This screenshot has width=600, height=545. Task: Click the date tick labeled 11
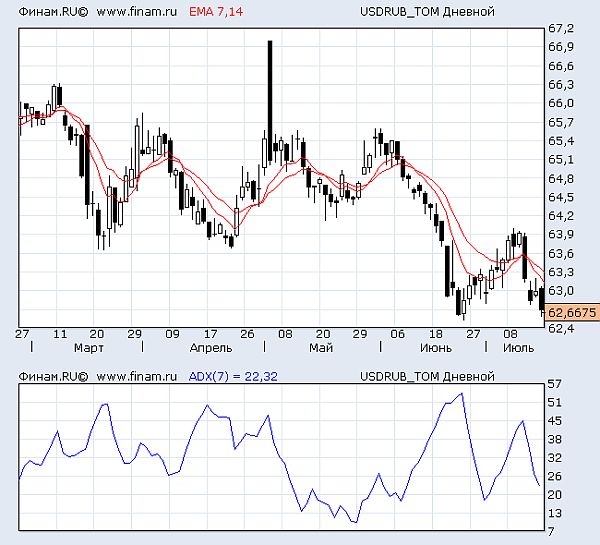[x=60, y=334]
